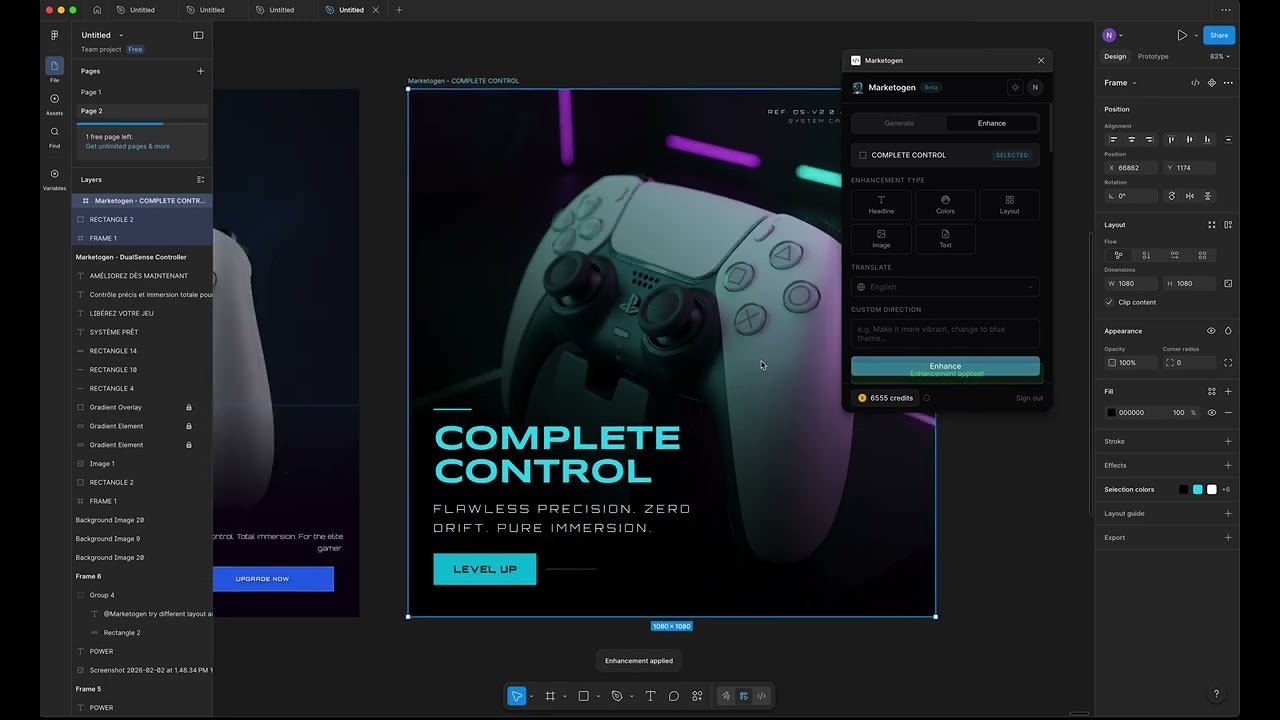
Task: Choose the Image enhancement type
Action: (x=881, y=239)
